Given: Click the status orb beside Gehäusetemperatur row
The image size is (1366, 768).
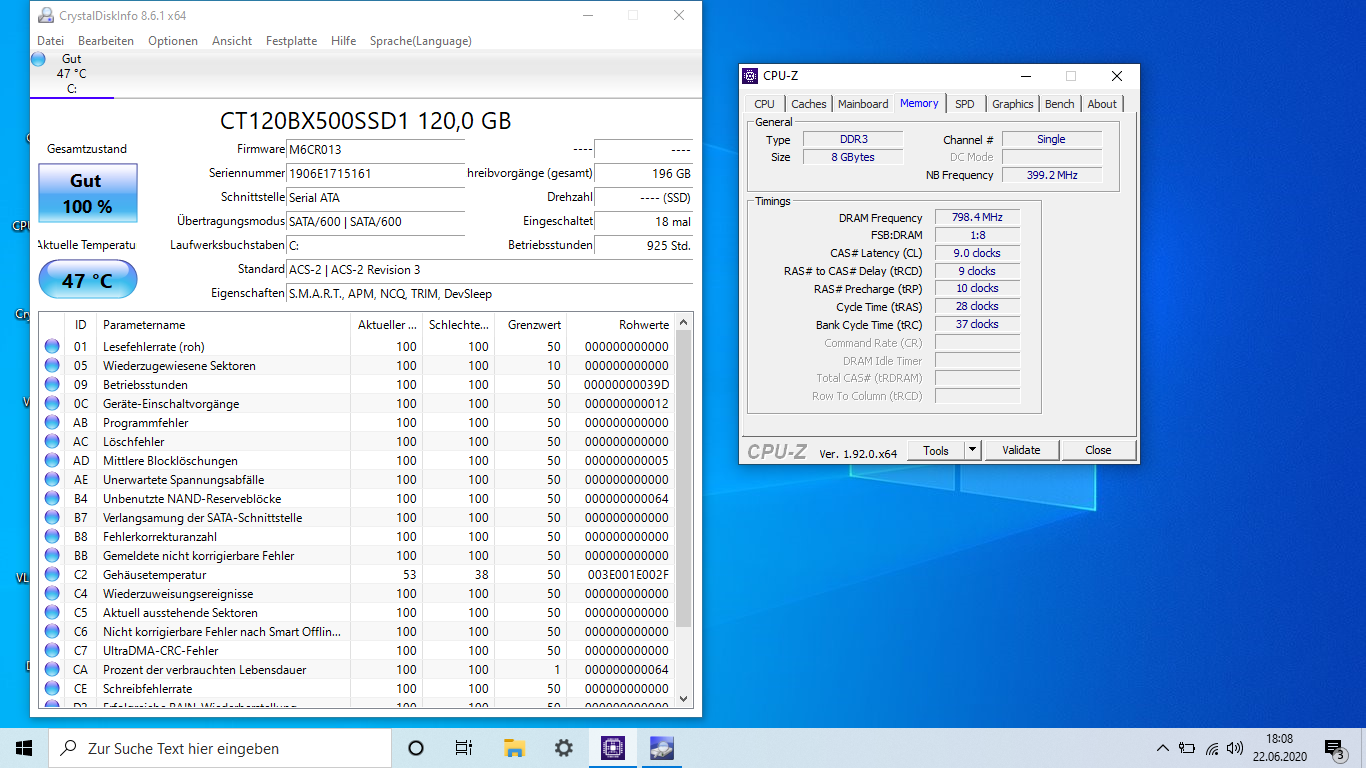Looking at the screenshot, I should 52,574.
